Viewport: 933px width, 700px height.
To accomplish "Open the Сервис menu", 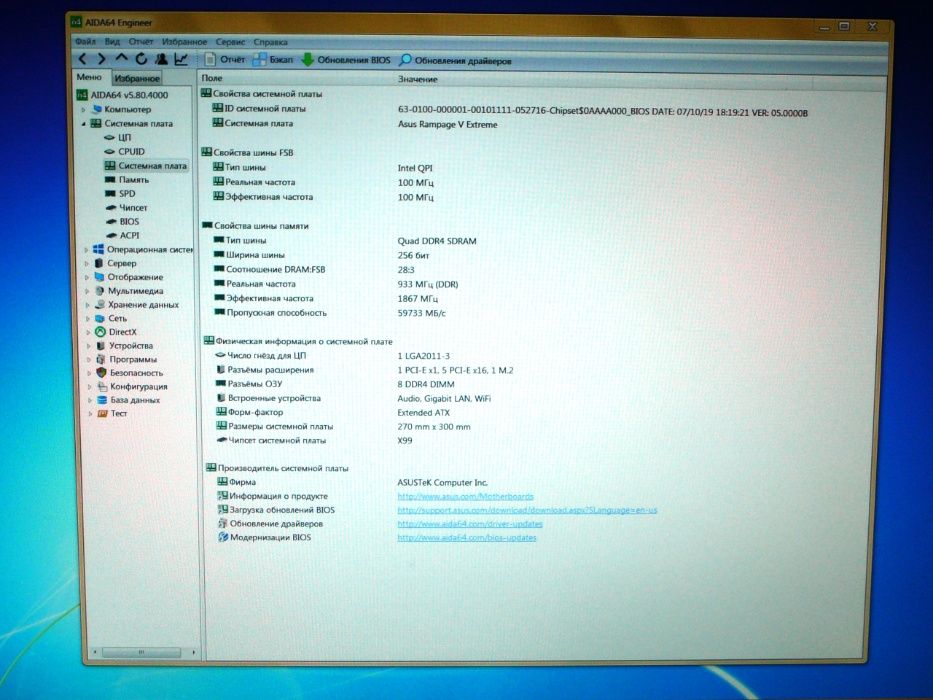I will [230, 42].
